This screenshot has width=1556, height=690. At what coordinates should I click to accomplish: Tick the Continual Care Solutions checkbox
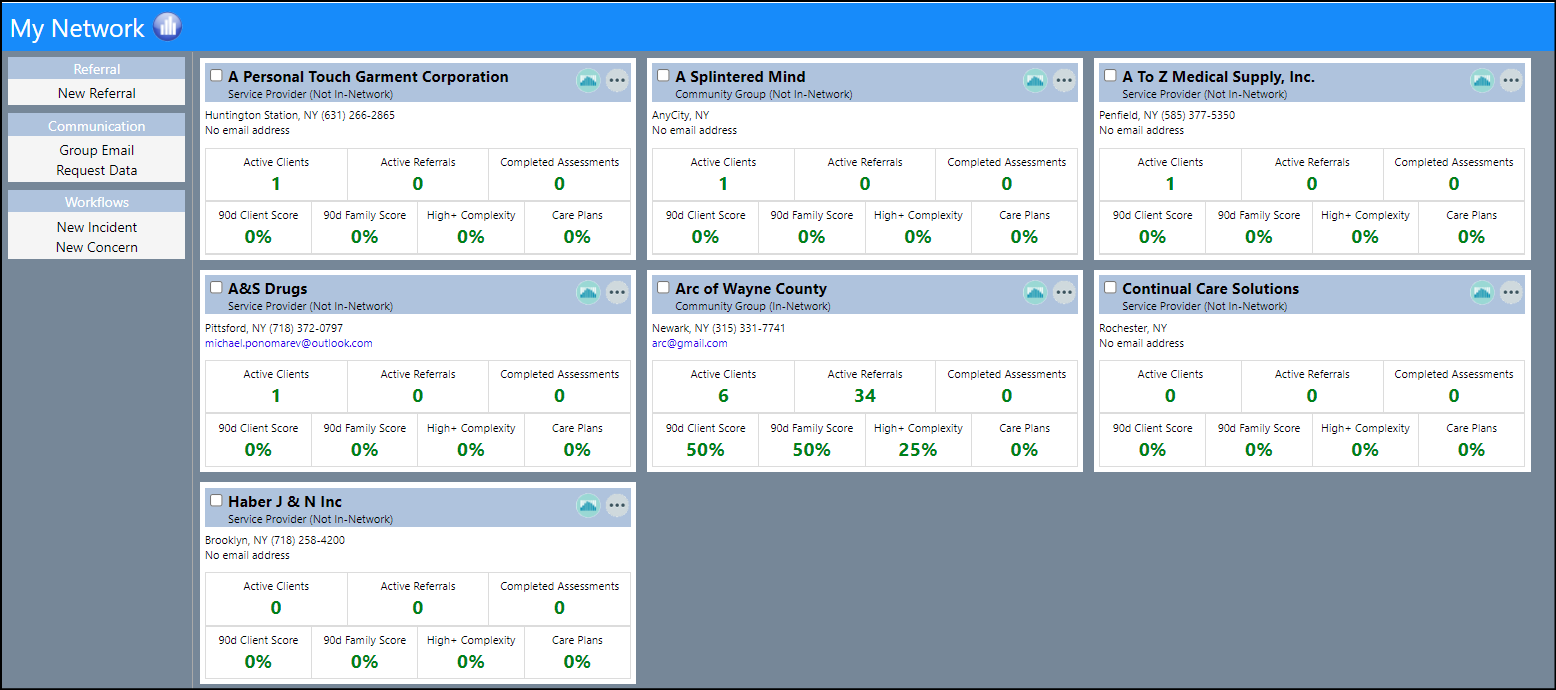pyautogui.click(x=1110, y=287)
